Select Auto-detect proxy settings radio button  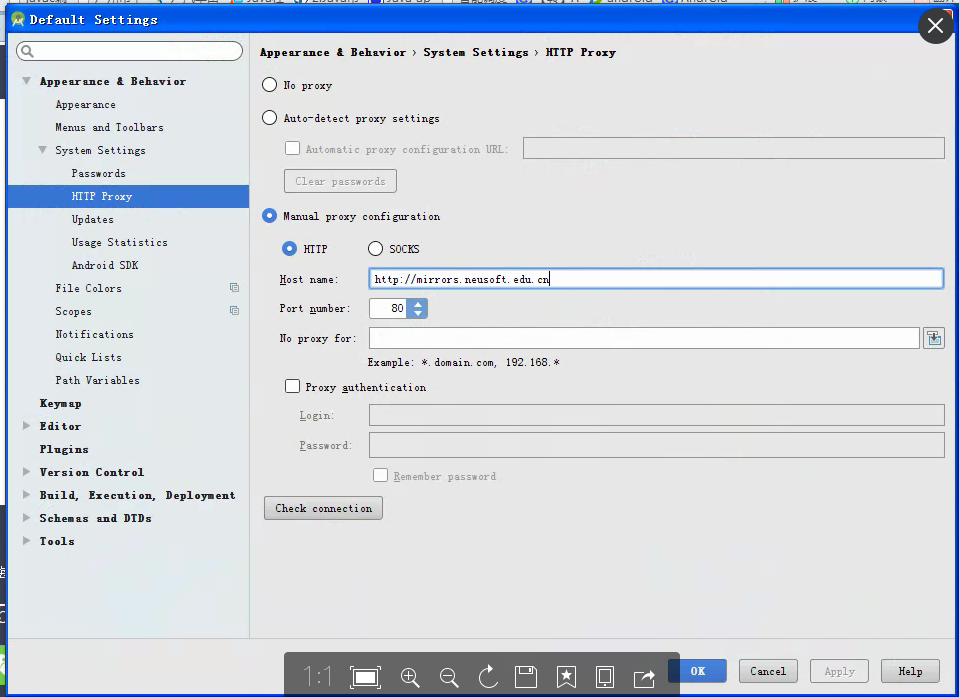pos(270,118)
